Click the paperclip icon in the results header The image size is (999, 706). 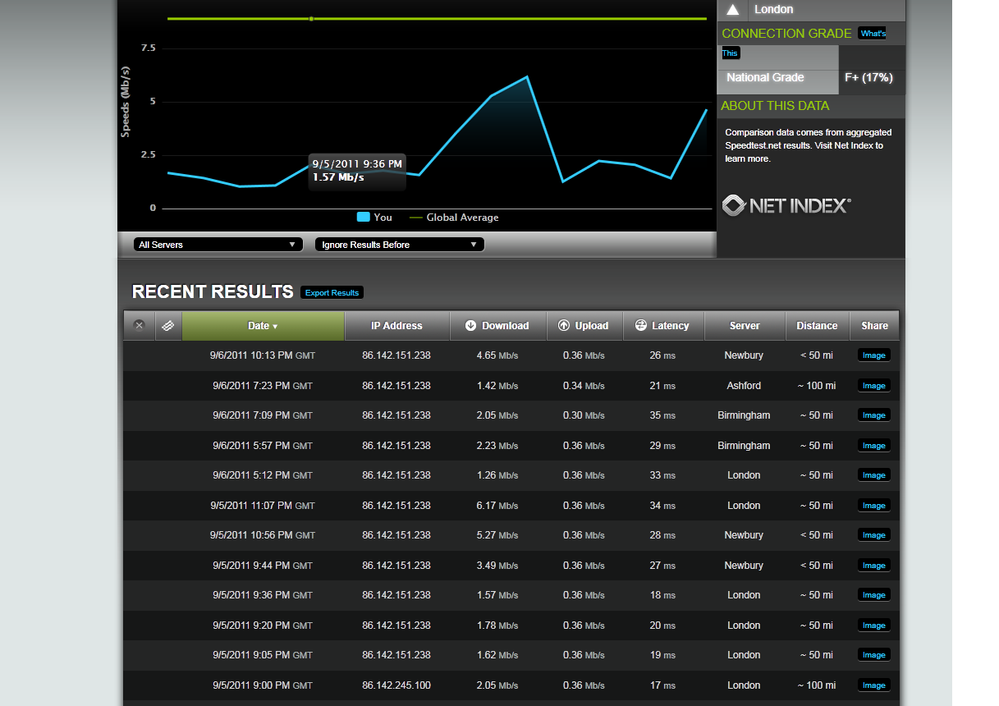pos(168,325)
